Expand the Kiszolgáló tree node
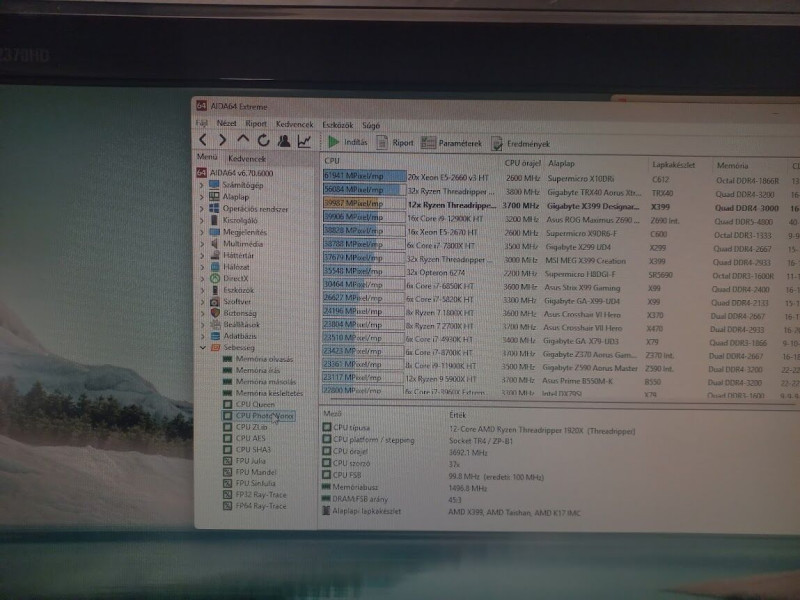800x600 pixels. pos(202,220)
